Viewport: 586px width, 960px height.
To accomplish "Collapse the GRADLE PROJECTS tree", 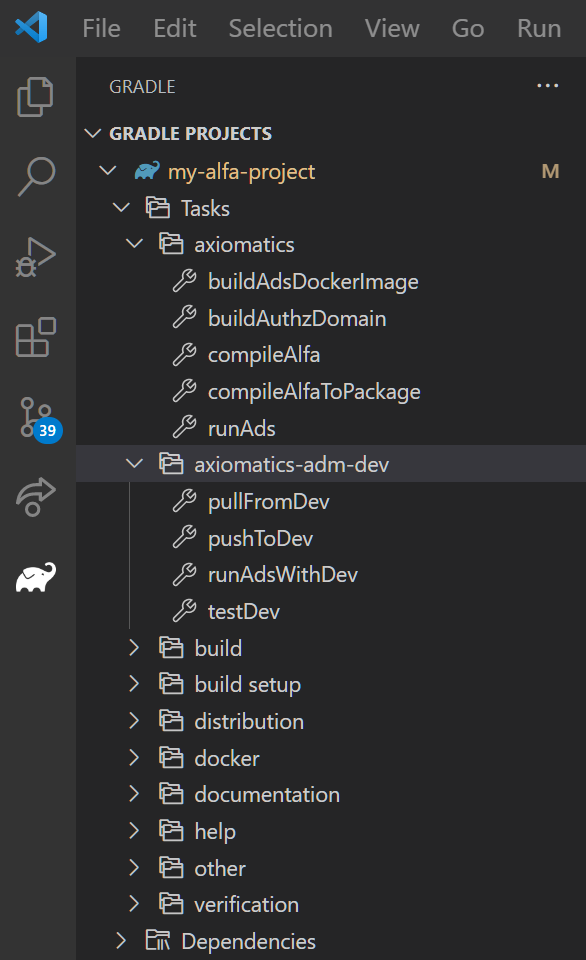I will coord(93,133).
